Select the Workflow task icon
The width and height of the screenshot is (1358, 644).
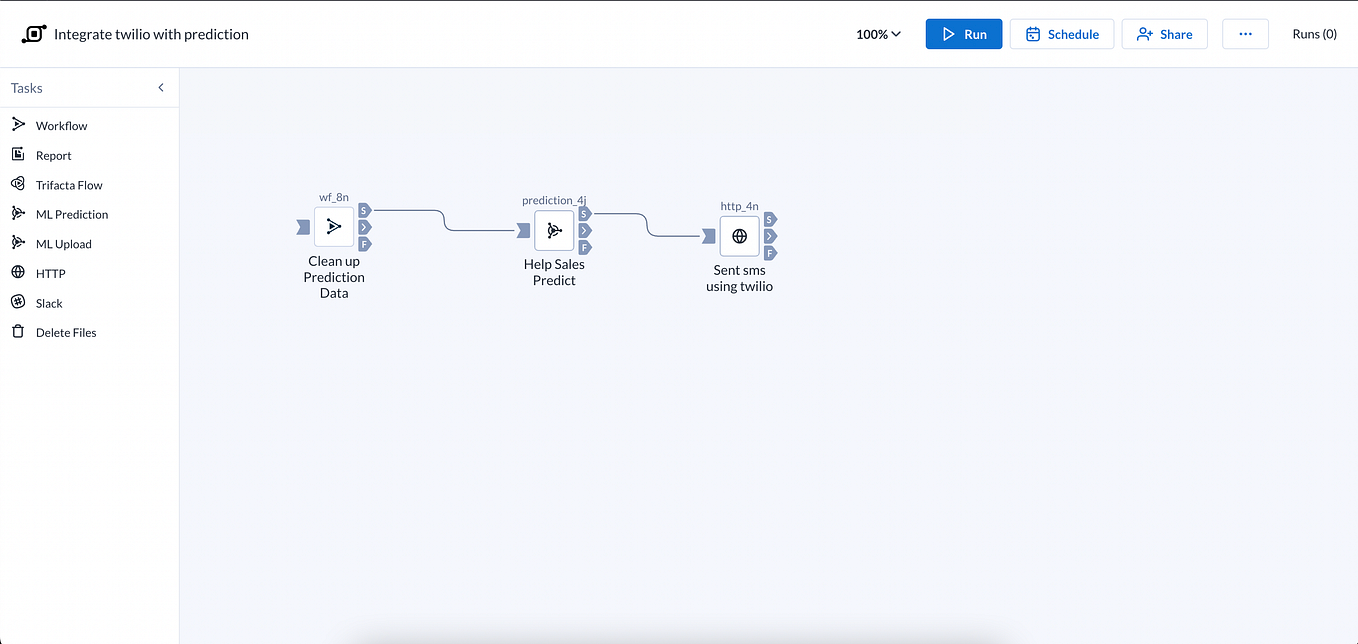tap(19, 125)
